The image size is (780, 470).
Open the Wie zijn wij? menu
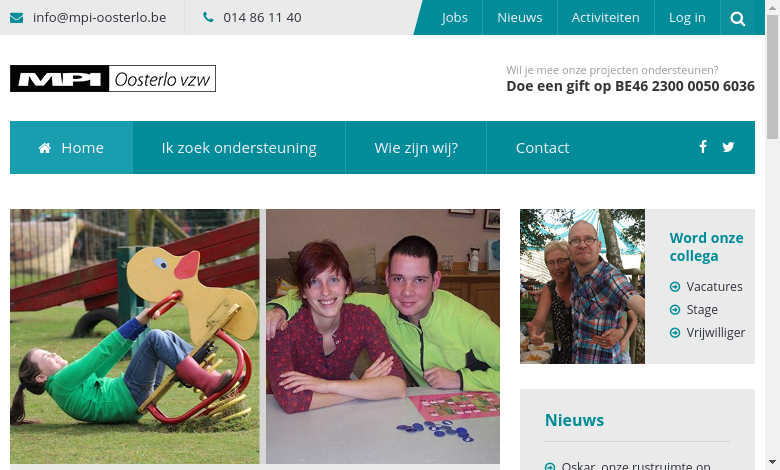click(416, 148)
